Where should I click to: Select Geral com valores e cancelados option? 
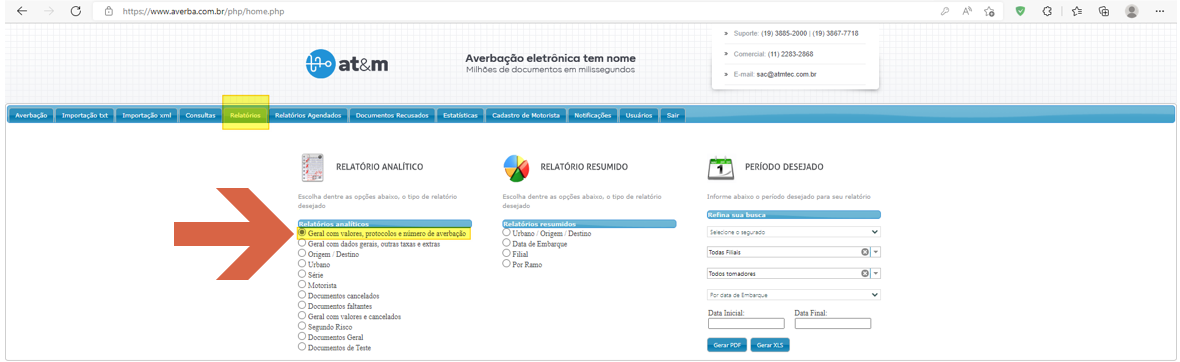click(x=303, y=316)
